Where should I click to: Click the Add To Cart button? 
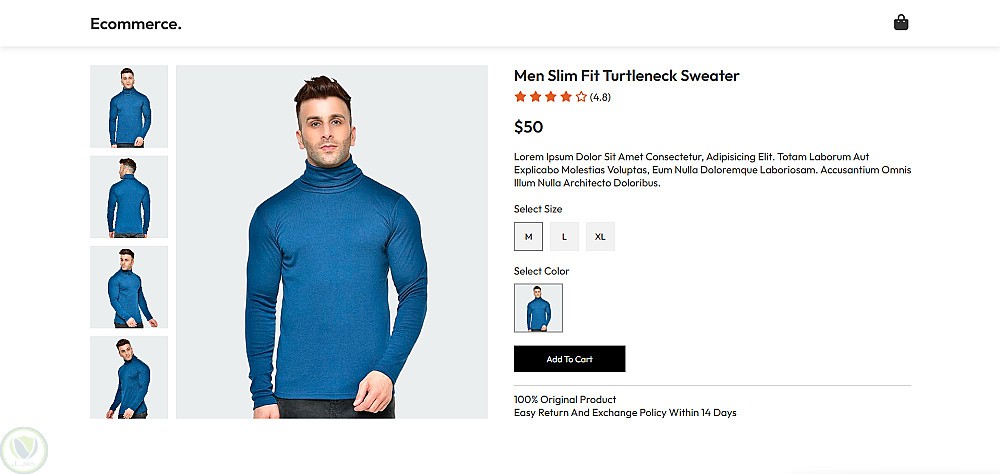(570, 359)
